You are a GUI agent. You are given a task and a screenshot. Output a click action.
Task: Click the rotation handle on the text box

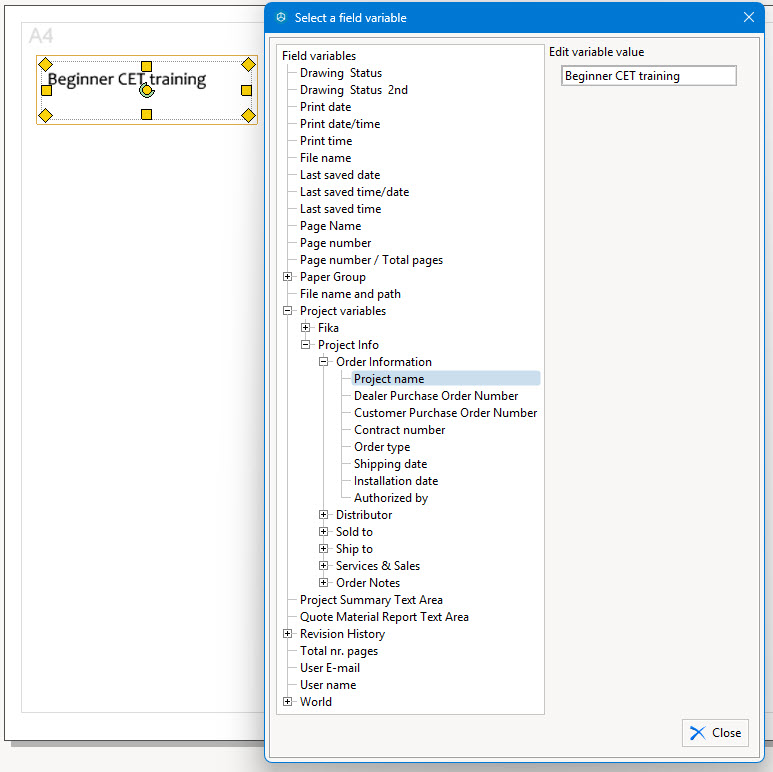[x=146, y=91]
